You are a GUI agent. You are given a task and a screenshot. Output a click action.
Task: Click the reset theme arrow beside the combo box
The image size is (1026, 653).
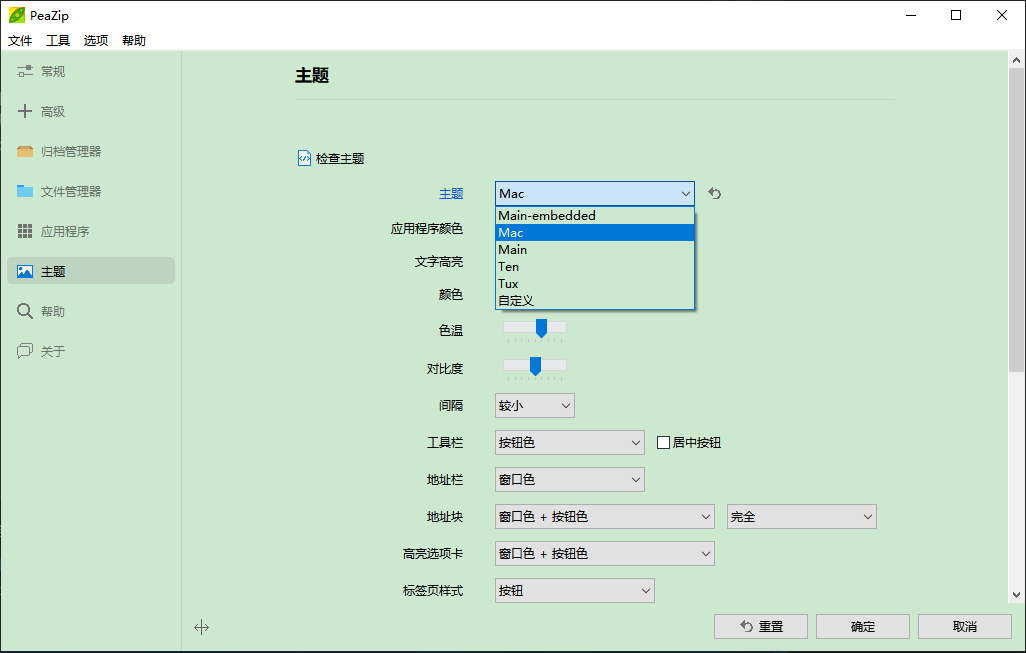pos(715,194)
